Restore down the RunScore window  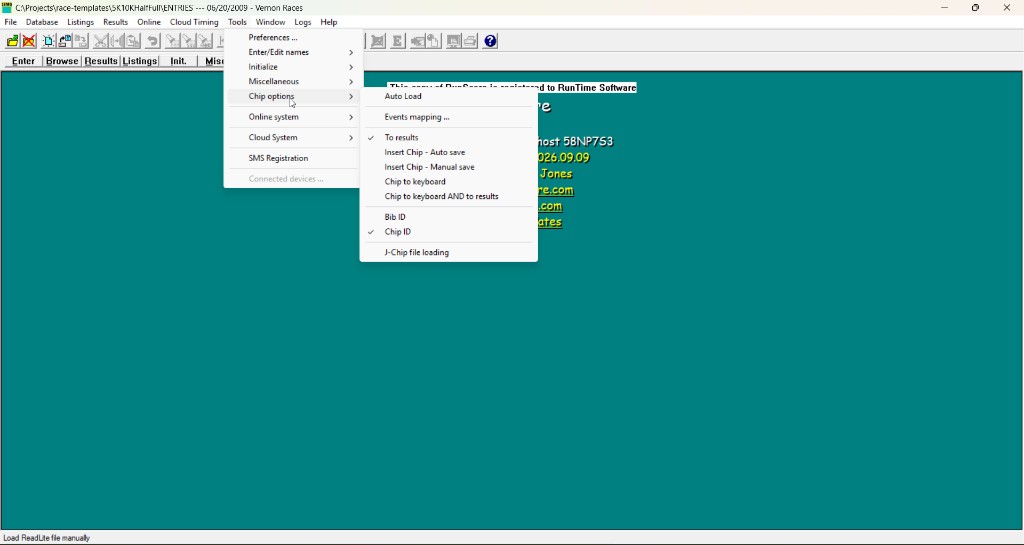click(975, 8)
